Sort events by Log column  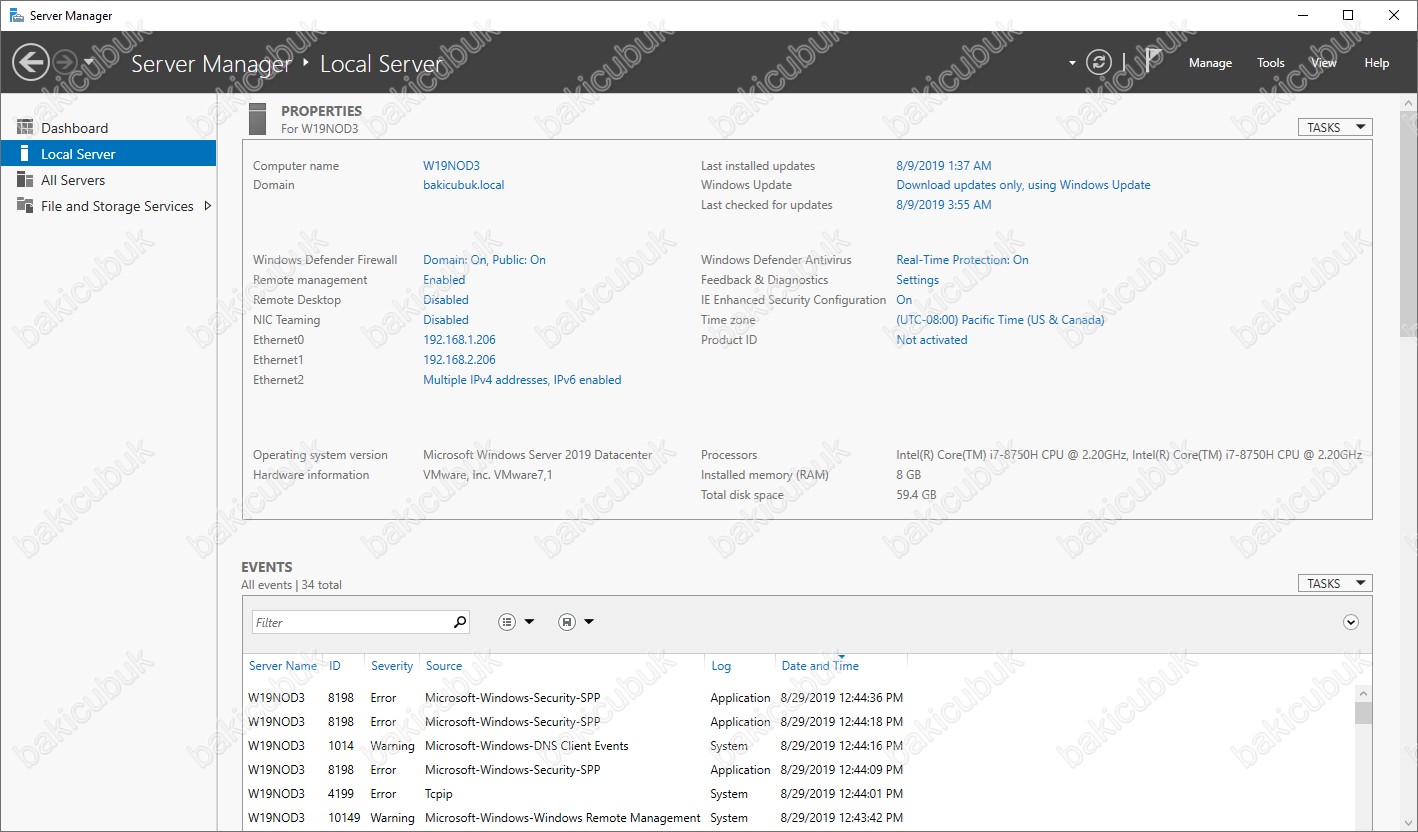pos(721,666)
